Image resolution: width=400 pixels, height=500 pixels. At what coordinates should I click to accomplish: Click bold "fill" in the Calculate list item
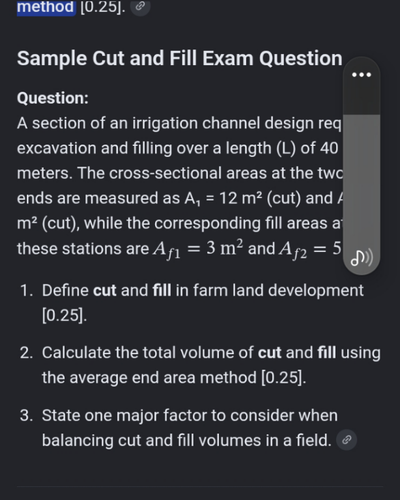pyautogui.click(x=327, y=352)
